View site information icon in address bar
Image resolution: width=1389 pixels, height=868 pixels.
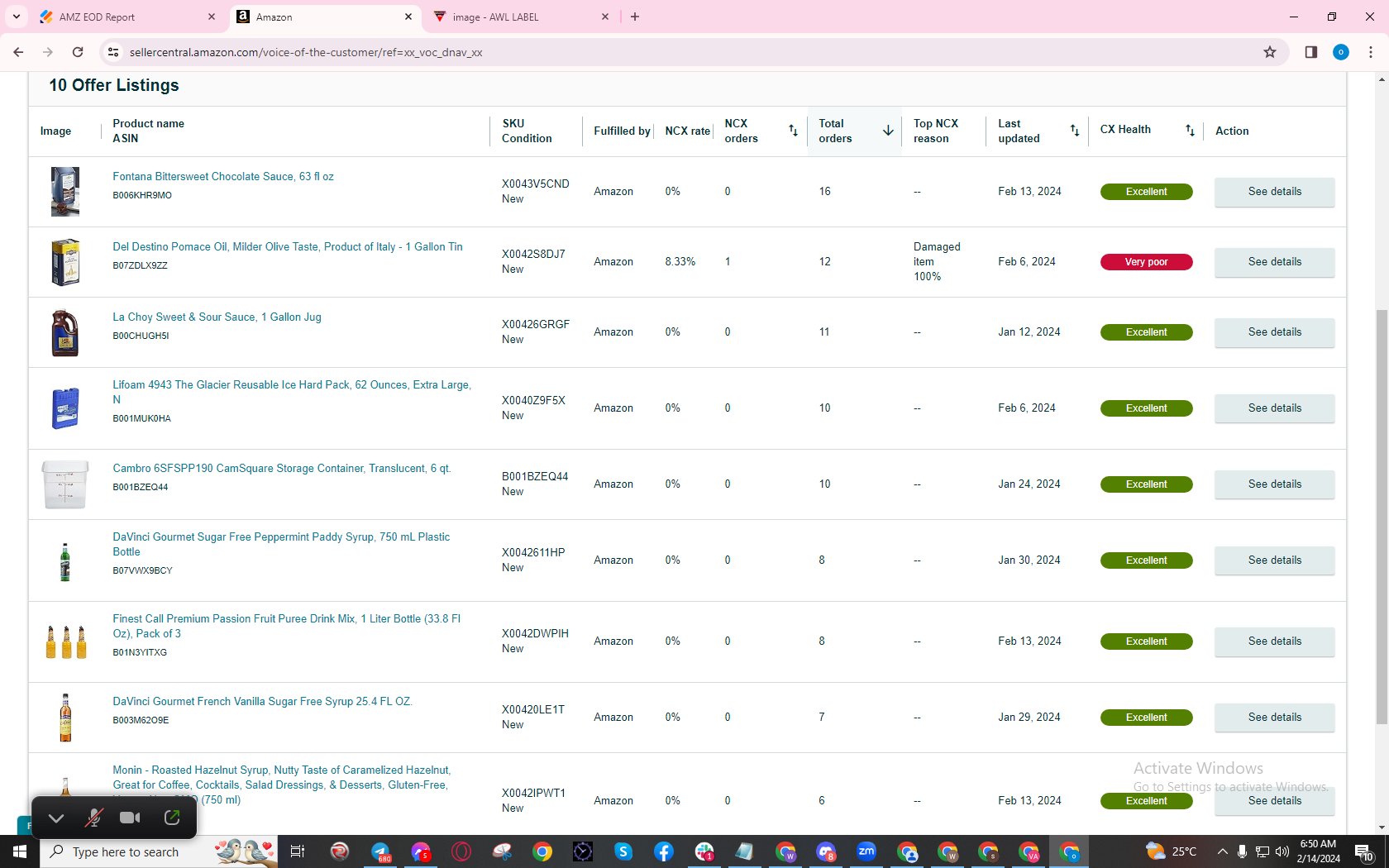pos(113,52)
